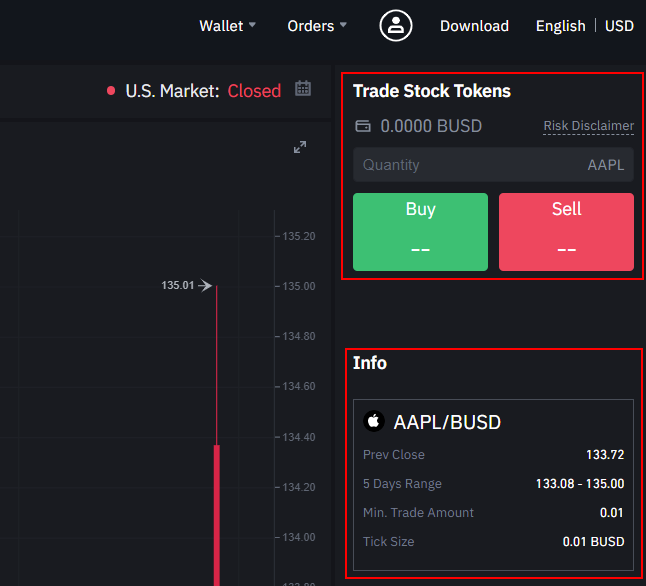Open the user account profile icon
The width and height of the screenshot is (646, 586).
(x=396, y=26)
